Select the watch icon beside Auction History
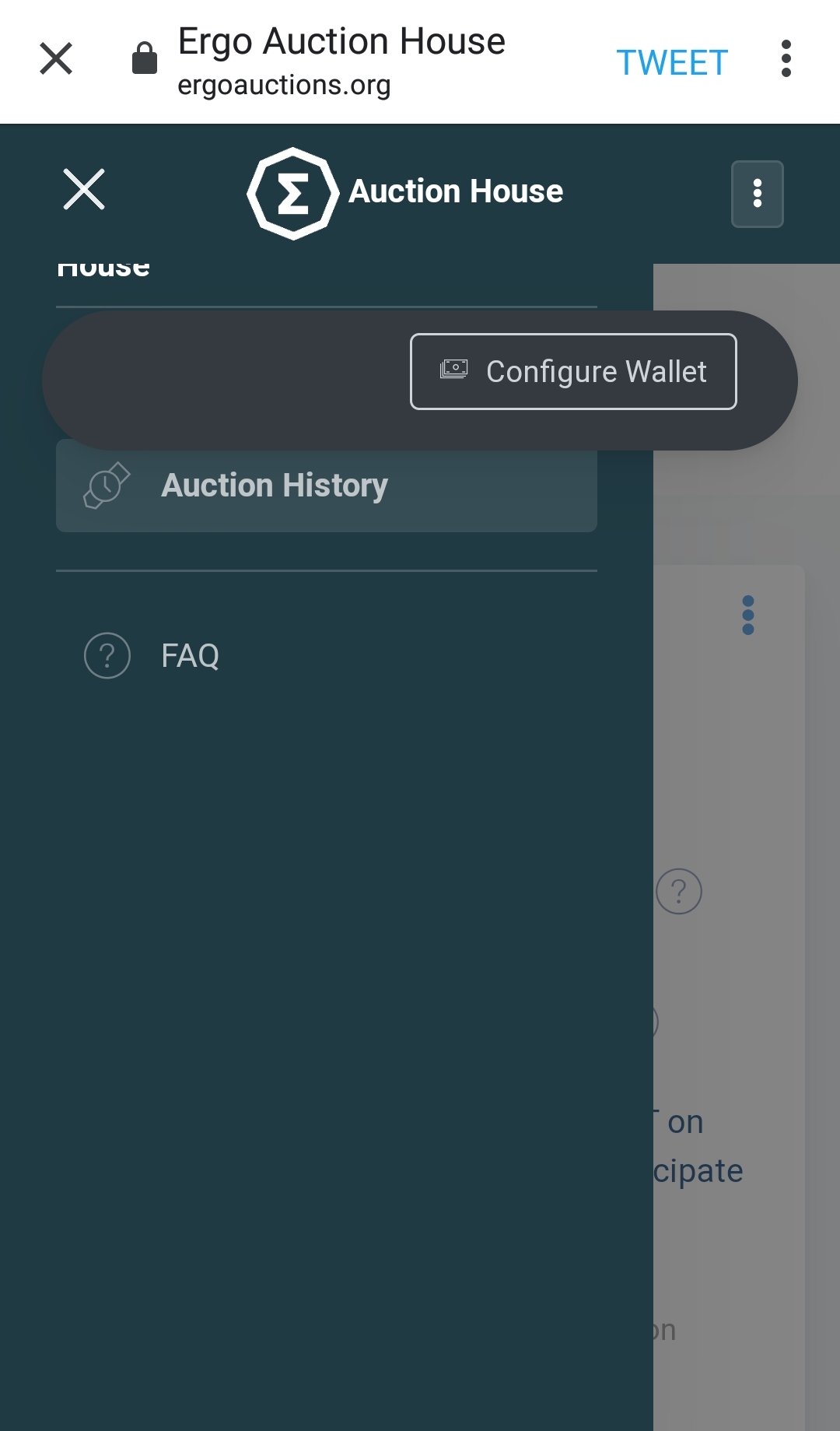Screen dimensions: 840x1431 point(105,485)
